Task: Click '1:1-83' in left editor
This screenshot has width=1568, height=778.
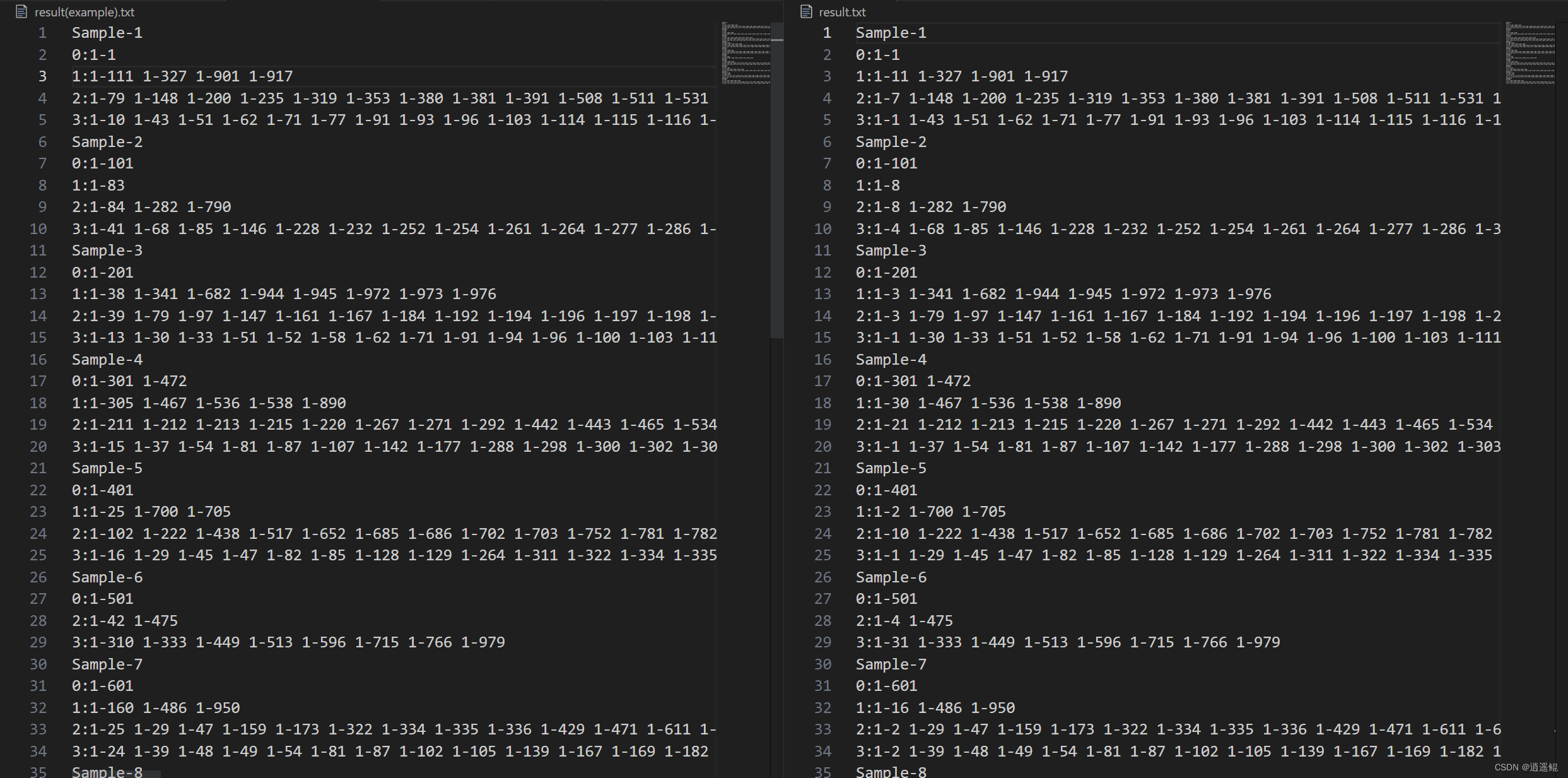Action: (x=98, y=186)
